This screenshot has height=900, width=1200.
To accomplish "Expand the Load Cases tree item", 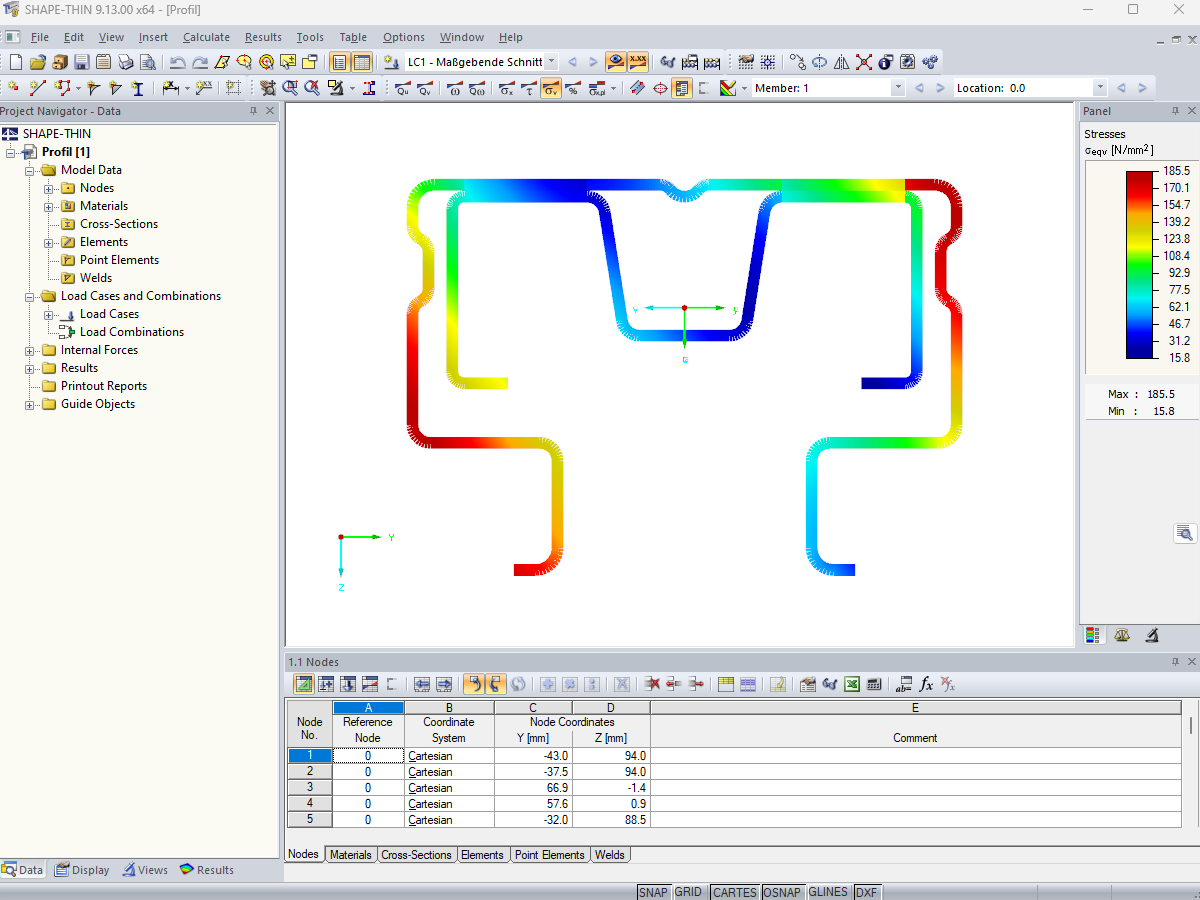I will point(48,313).
